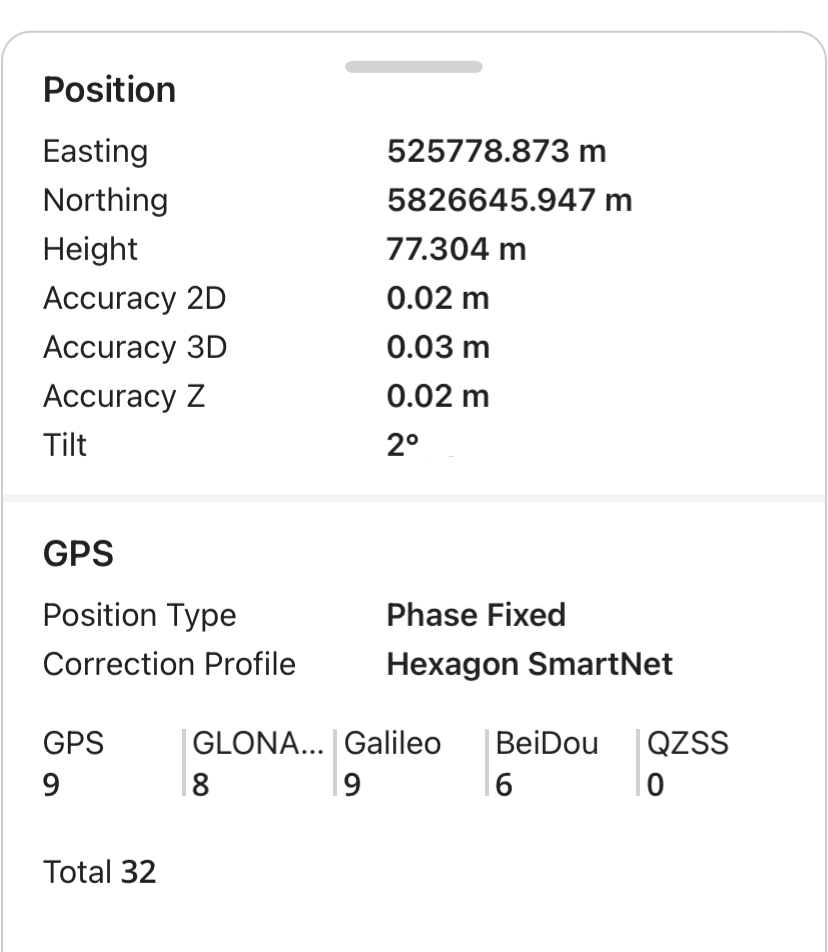This screenshot has height=952, width=828.
Task: Open the Hexagon SmartNet correction profile
Action: click(x=529, y=664)
